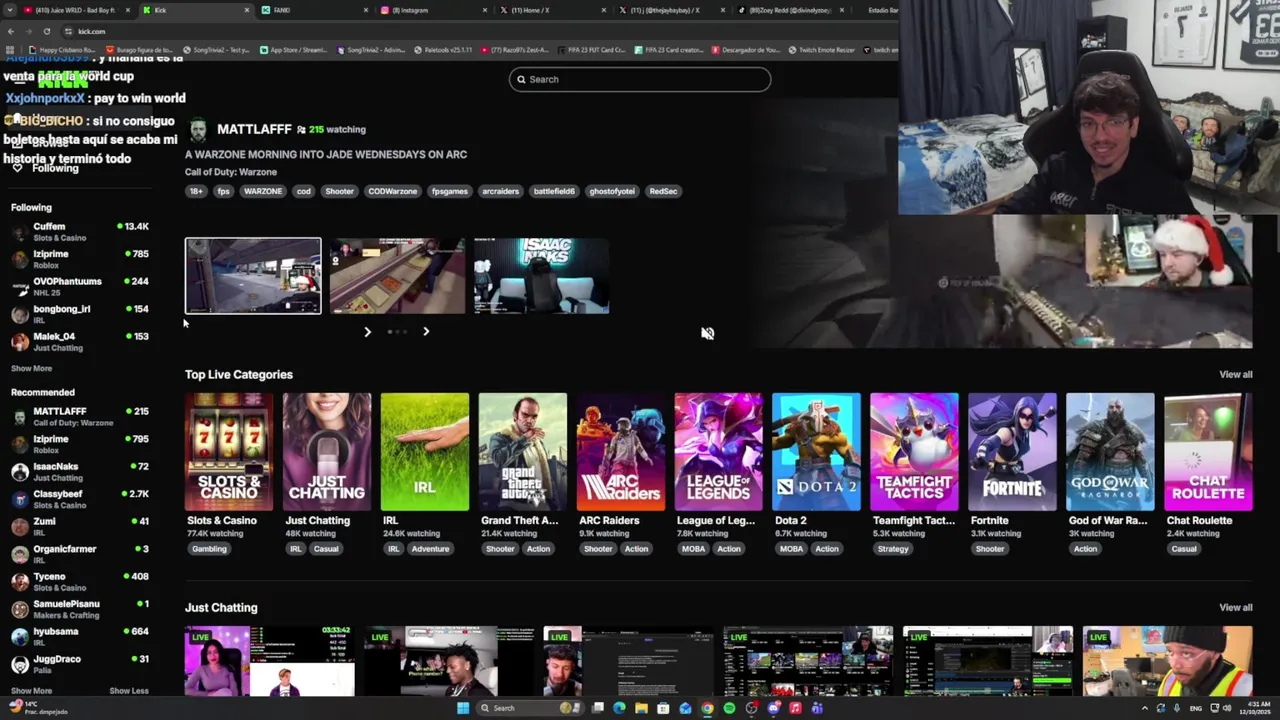Select the battlefield6 tag
Screen dimensions: 1280x720
point(554,191)
